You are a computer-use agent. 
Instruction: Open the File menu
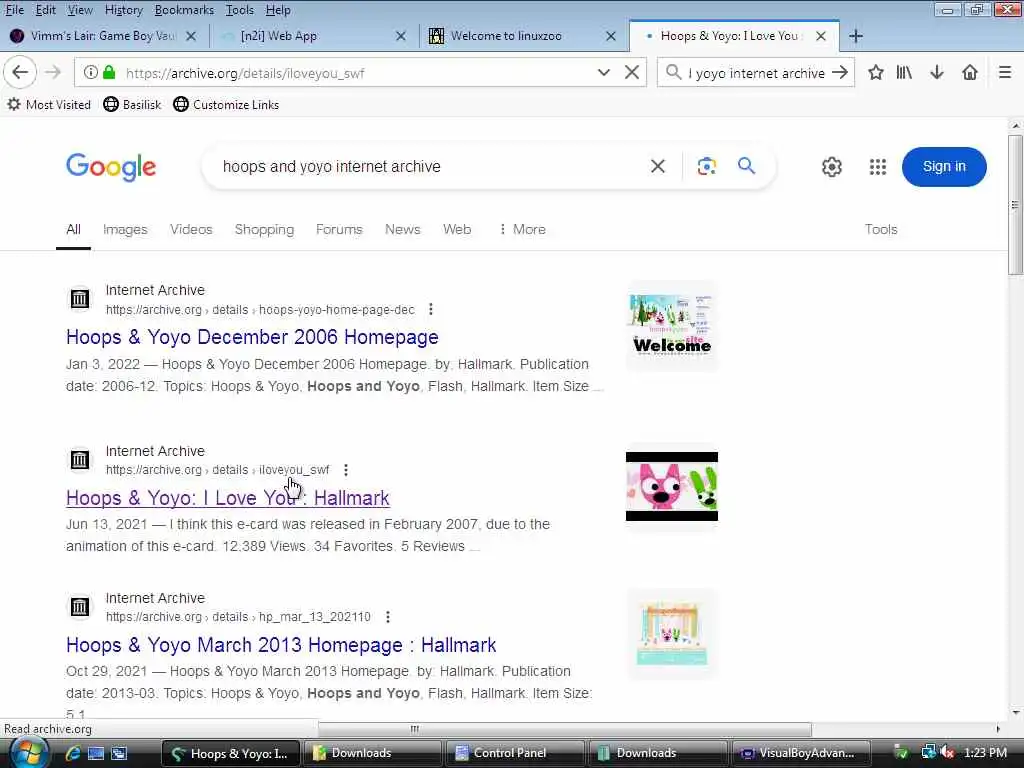pos(14,10)
